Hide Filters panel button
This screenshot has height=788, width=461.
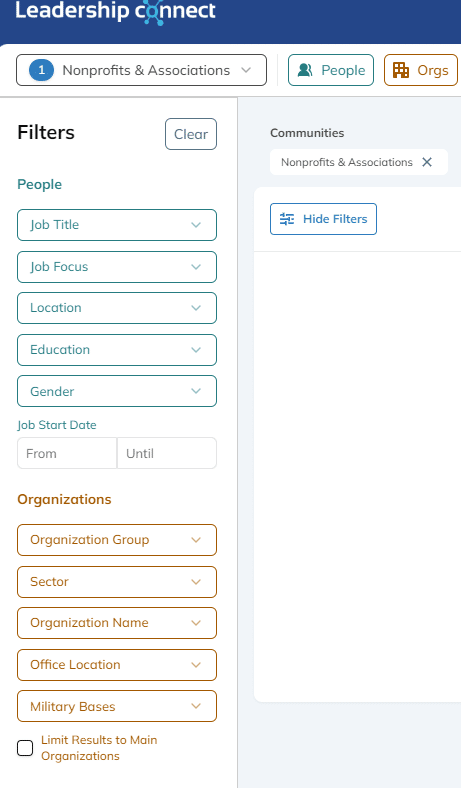pos(323,219)
